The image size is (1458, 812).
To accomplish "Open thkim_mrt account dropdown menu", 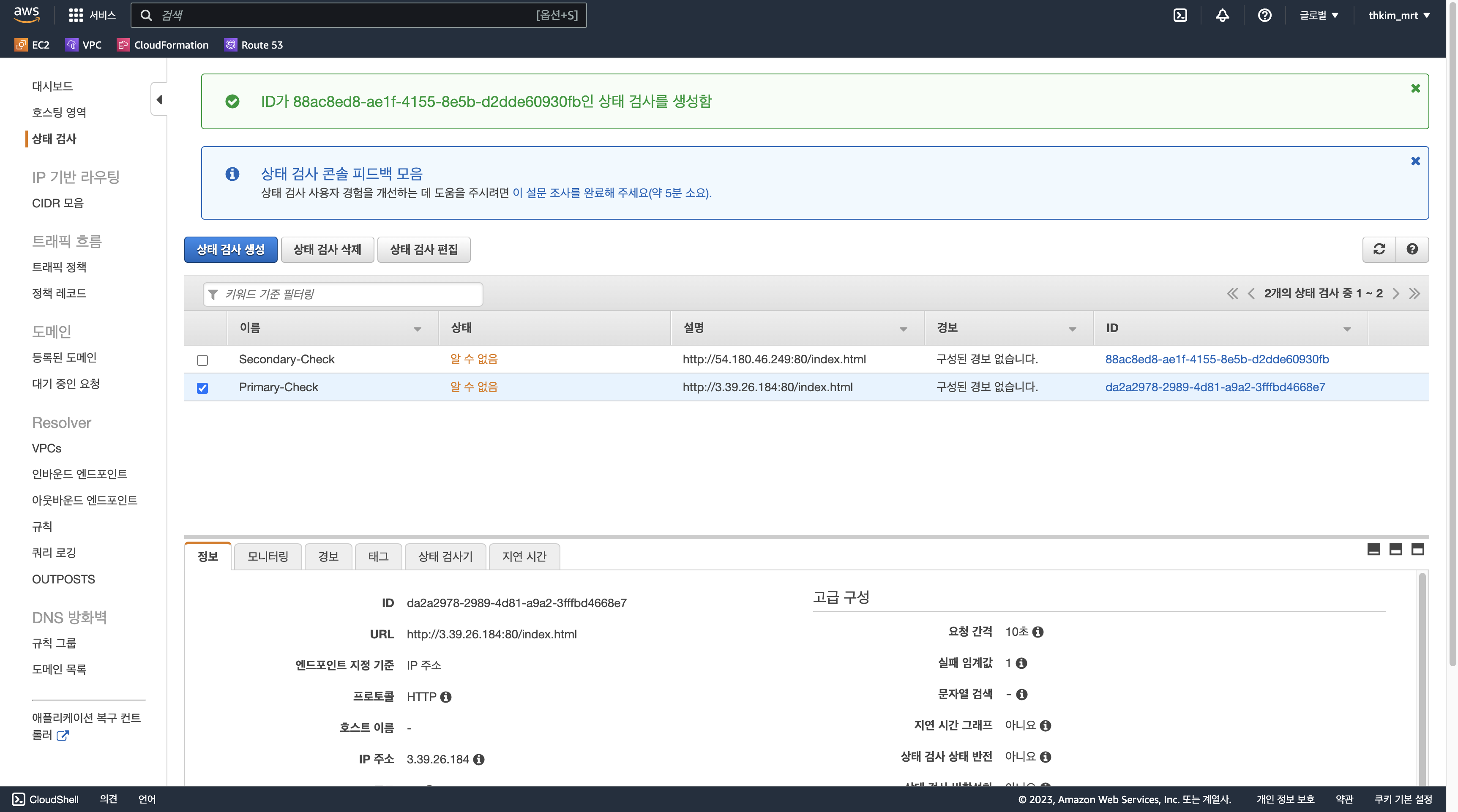I will click(x=1398, y=15).
